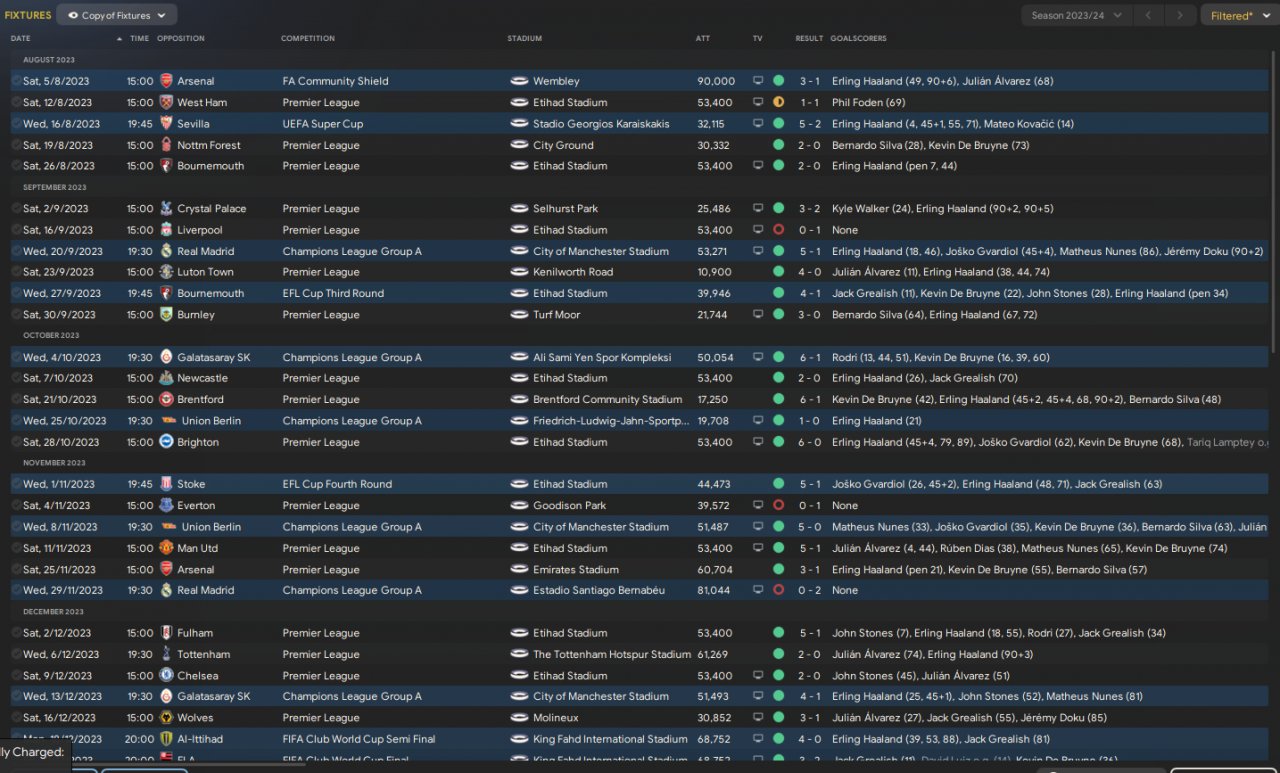
Task: Open the 6 - 0 result against Brighton
Action: 810,442
